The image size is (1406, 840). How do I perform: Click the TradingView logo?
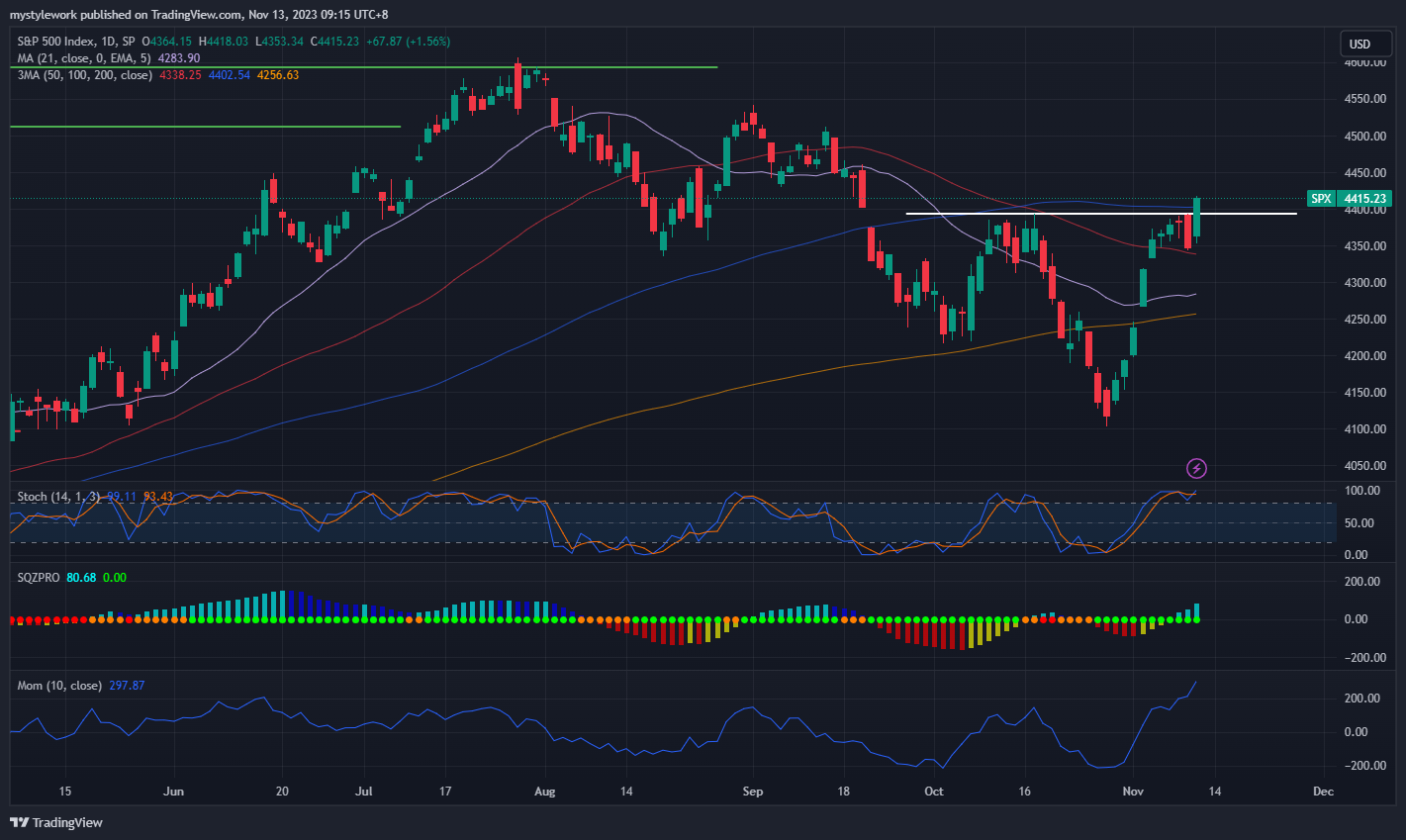click(x=56, y=822)
